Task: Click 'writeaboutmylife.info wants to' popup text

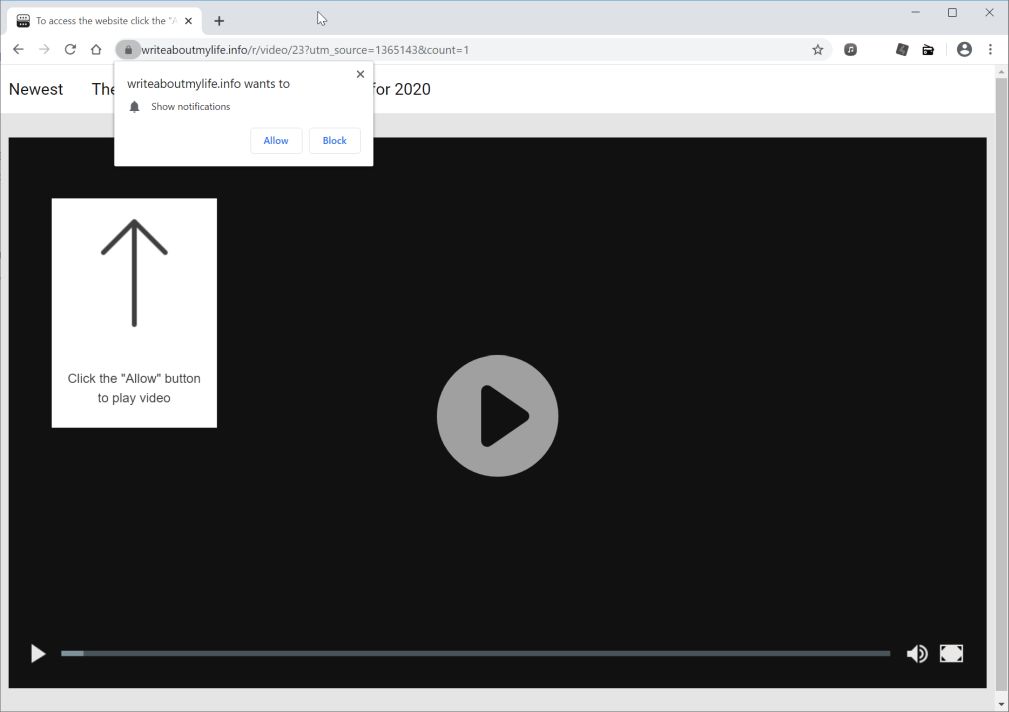Action: [x=208, y=84]
